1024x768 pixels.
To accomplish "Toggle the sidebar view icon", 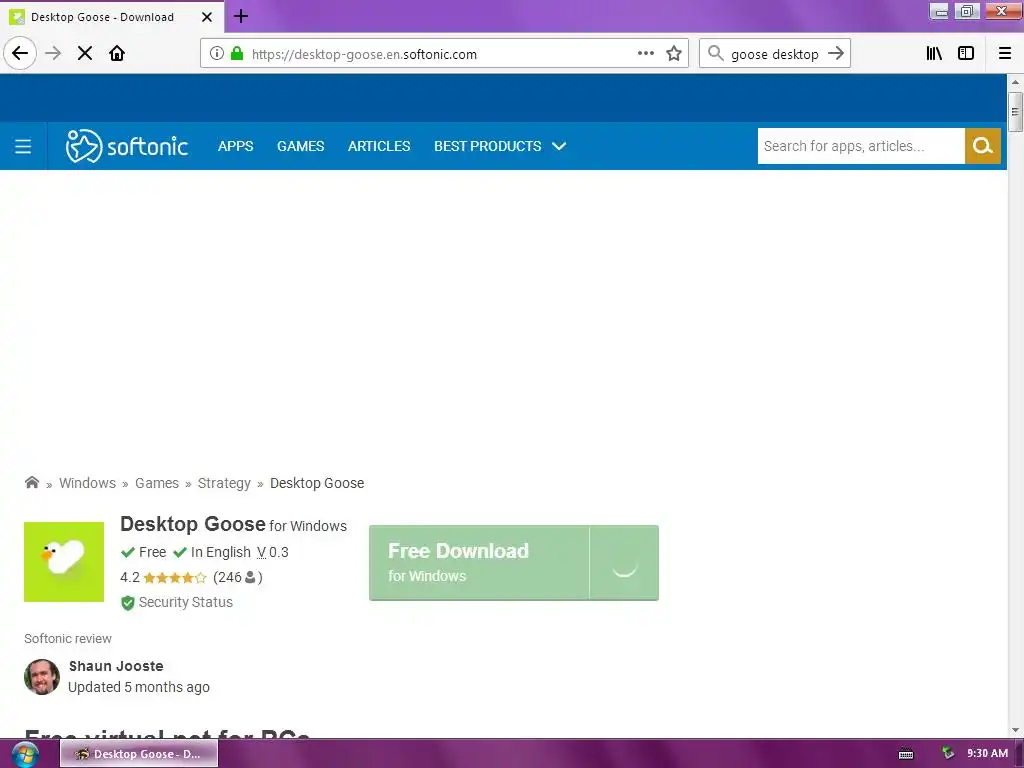I will click(x=966, y=54).
